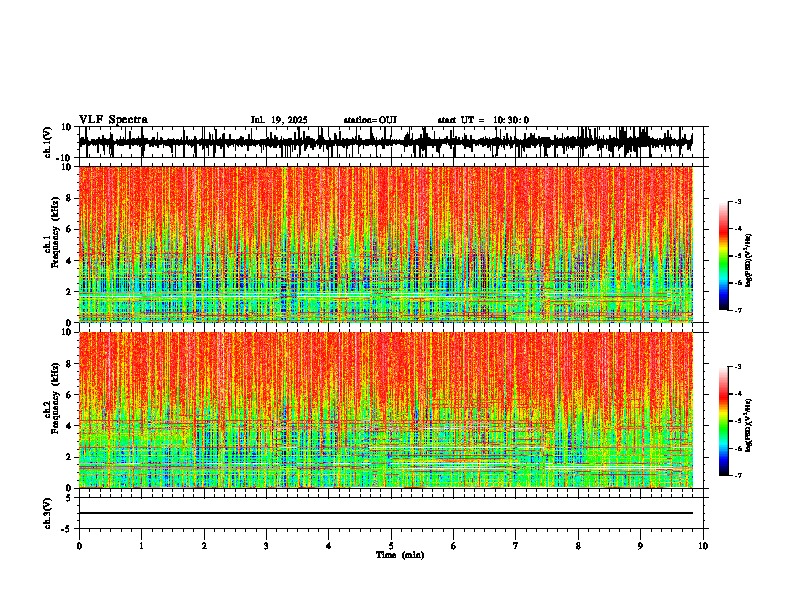The width and height of the screenshot is (792, 612).
Task: Click the ch.1 spectrogram color scale bar
Action: [x=723, y=256]
